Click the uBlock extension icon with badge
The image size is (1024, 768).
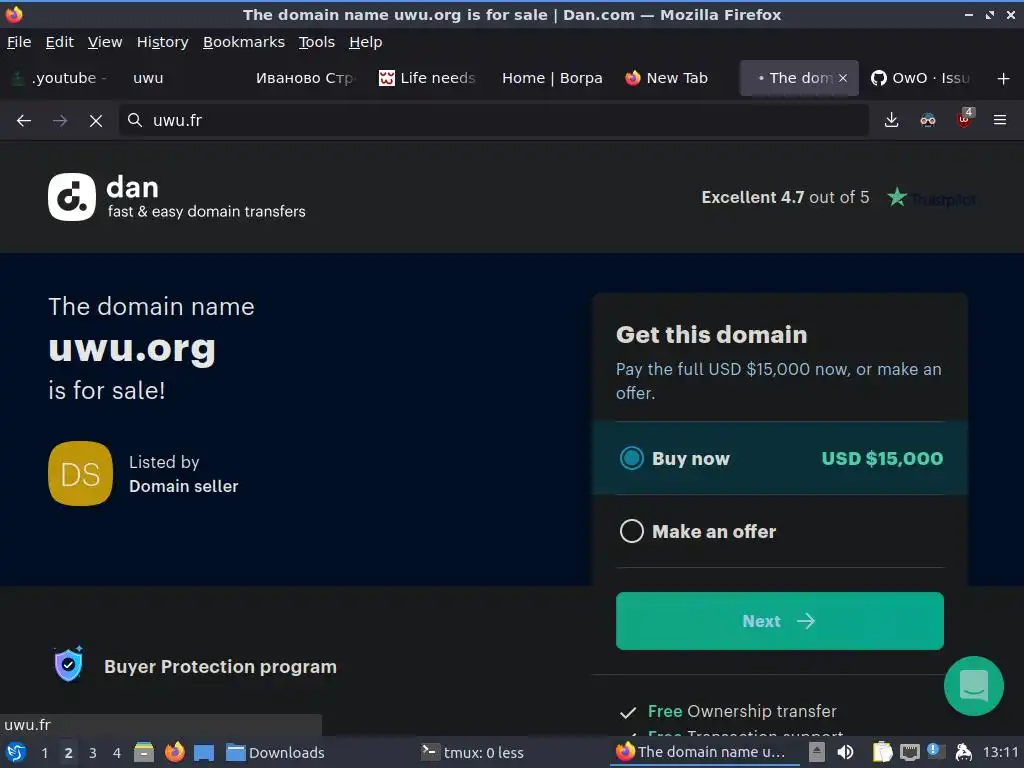(x=965, y=119)
